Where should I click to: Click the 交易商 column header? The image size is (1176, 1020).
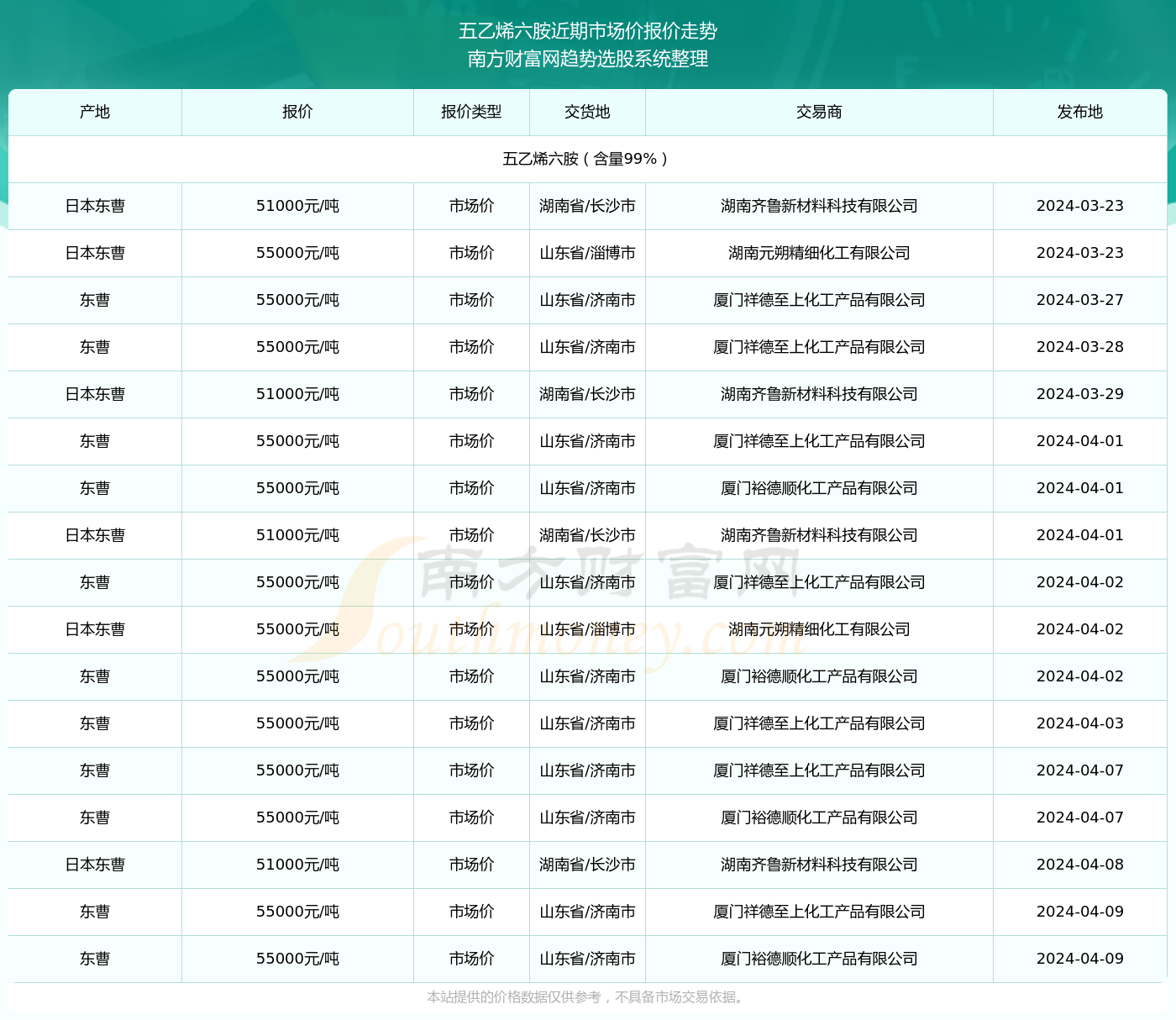(x=819, y=112)
